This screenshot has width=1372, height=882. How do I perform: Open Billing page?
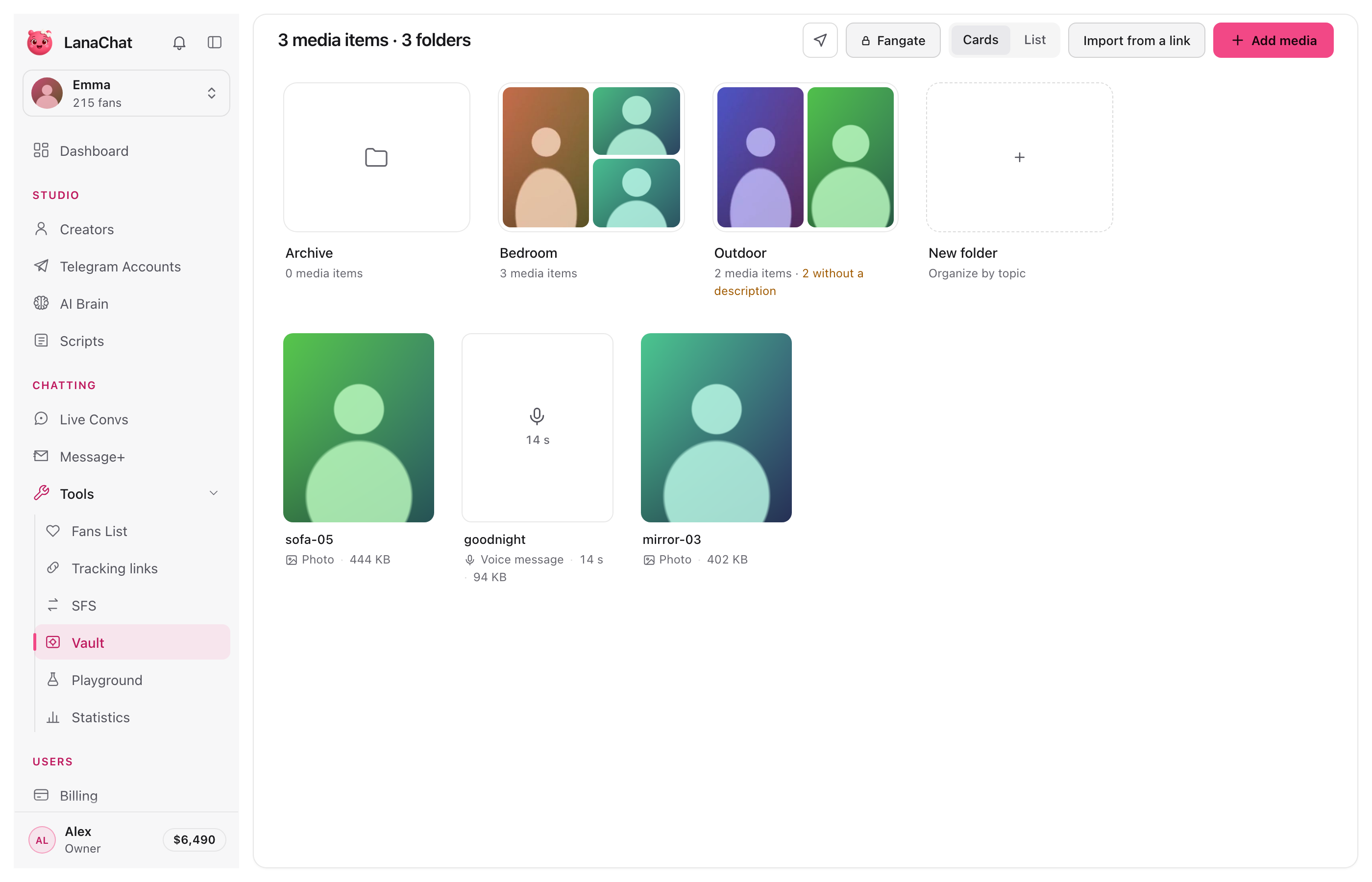click(x=126, y=796)
